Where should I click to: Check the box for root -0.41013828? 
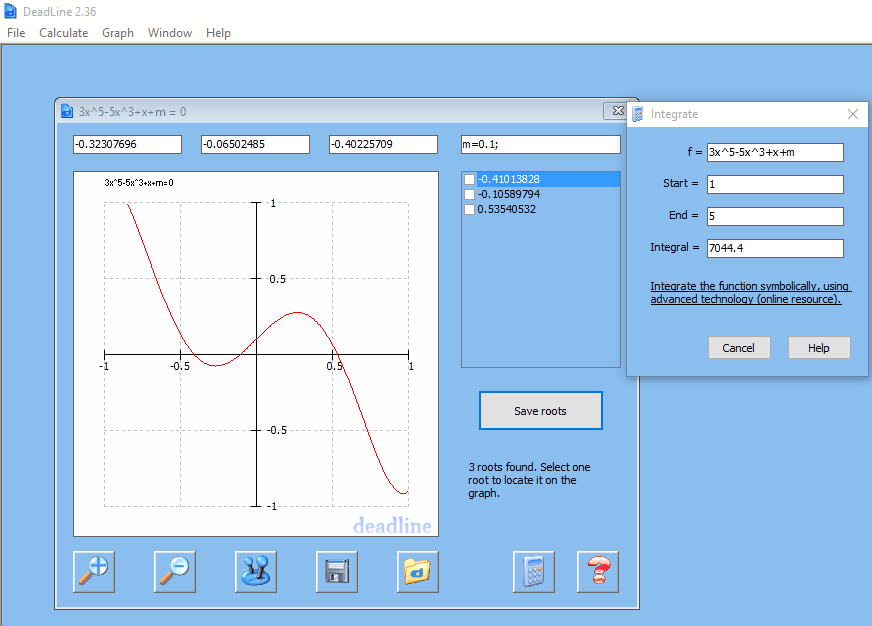click(469, 179)
